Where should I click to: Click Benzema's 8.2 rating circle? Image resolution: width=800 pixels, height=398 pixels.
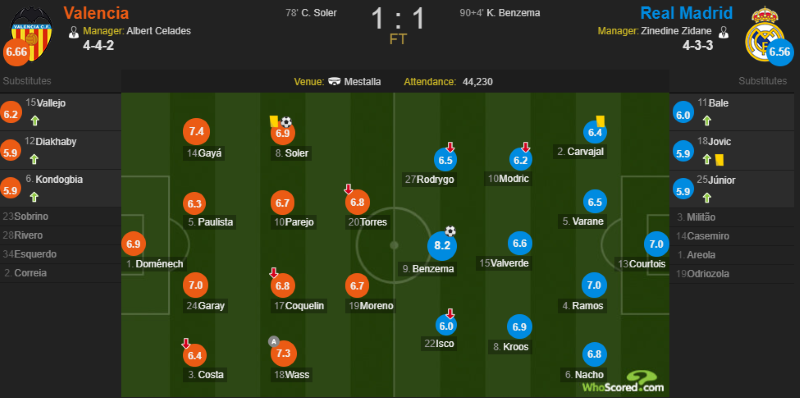pos(442,245)
